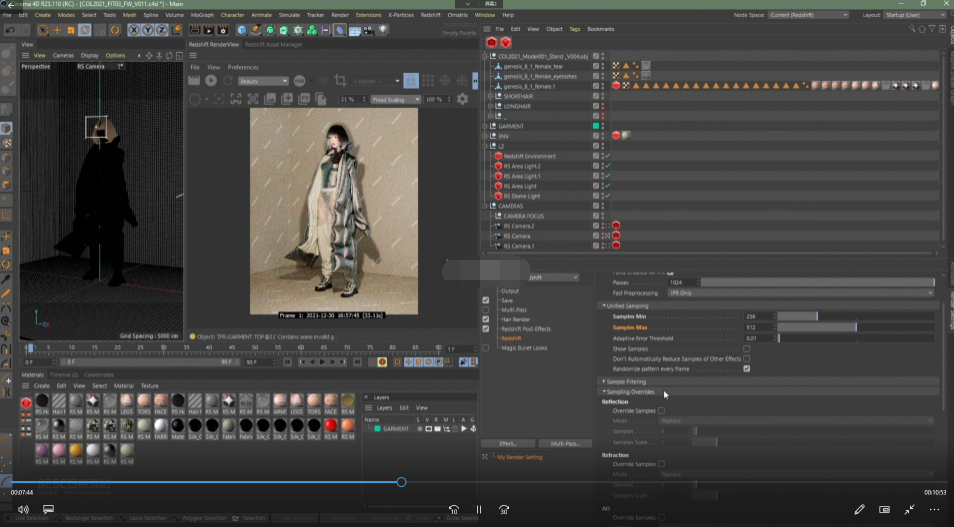Select the Move tool

57,30
